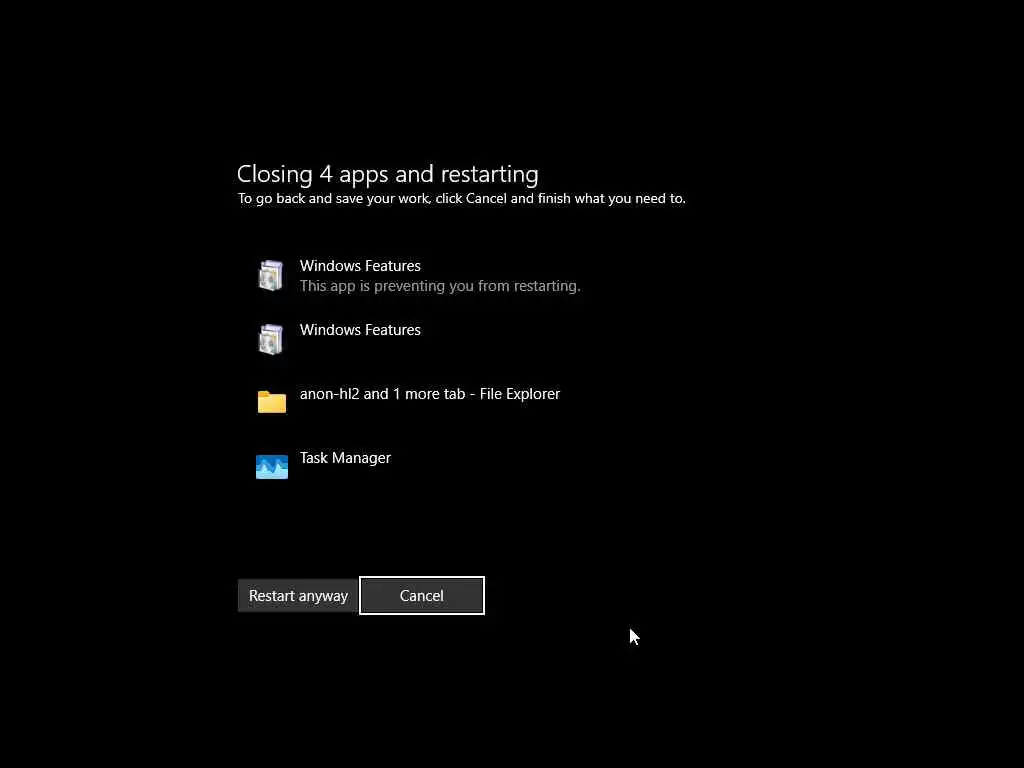
Task: Click the 'To go back and save your work' message
Action: 462,199
